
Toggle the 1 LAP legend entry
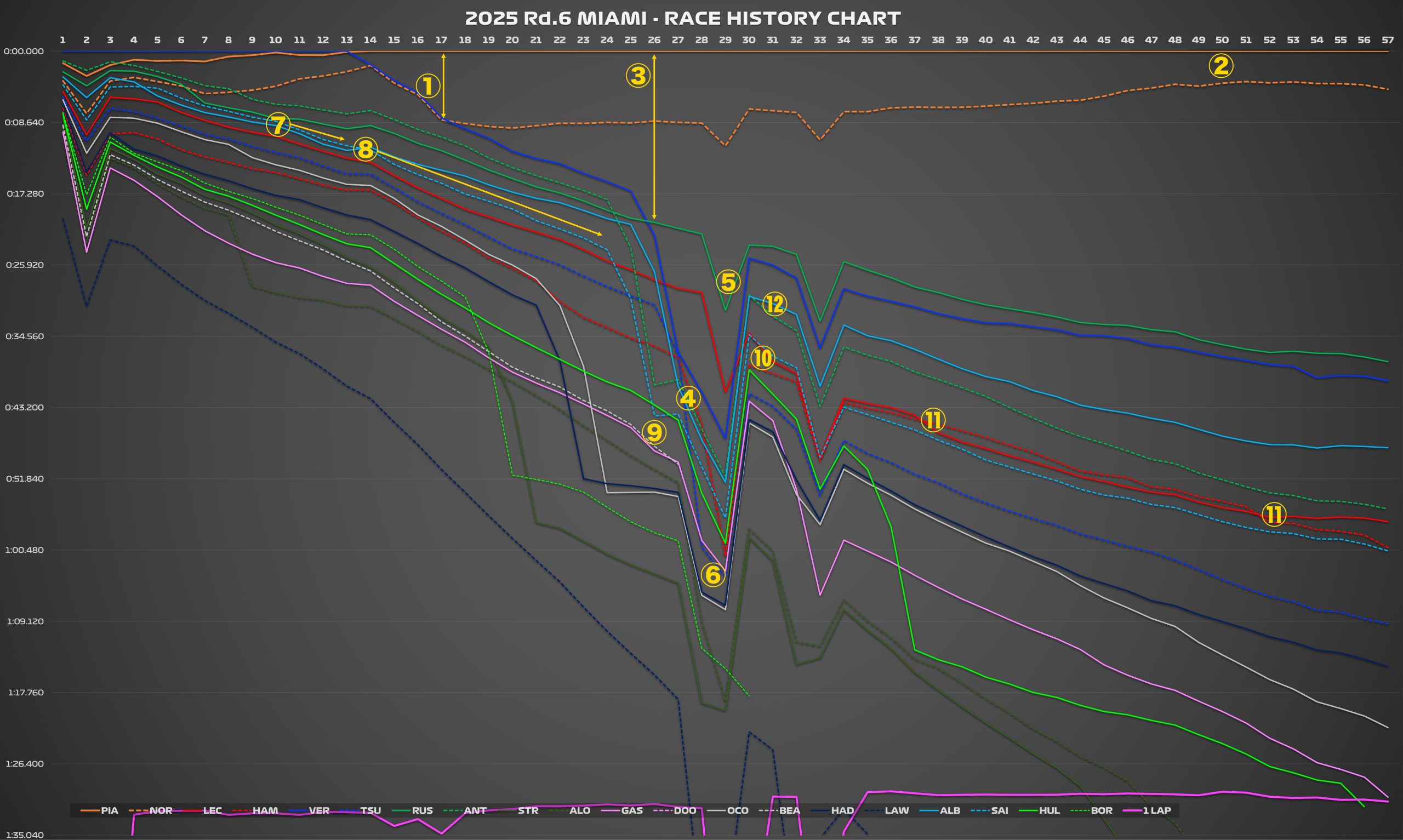1156,810
